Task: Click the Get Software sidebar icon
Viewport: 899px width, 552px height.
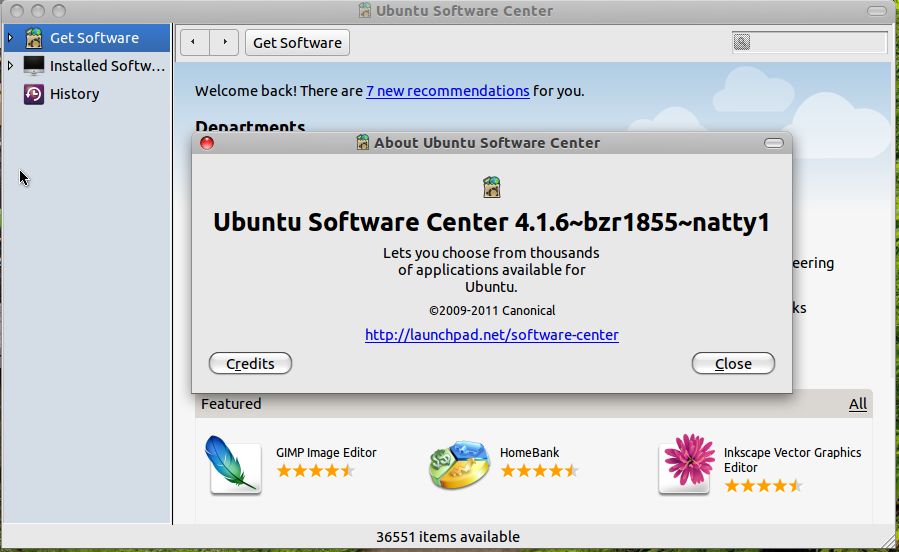Action: [x=34, y=38]
